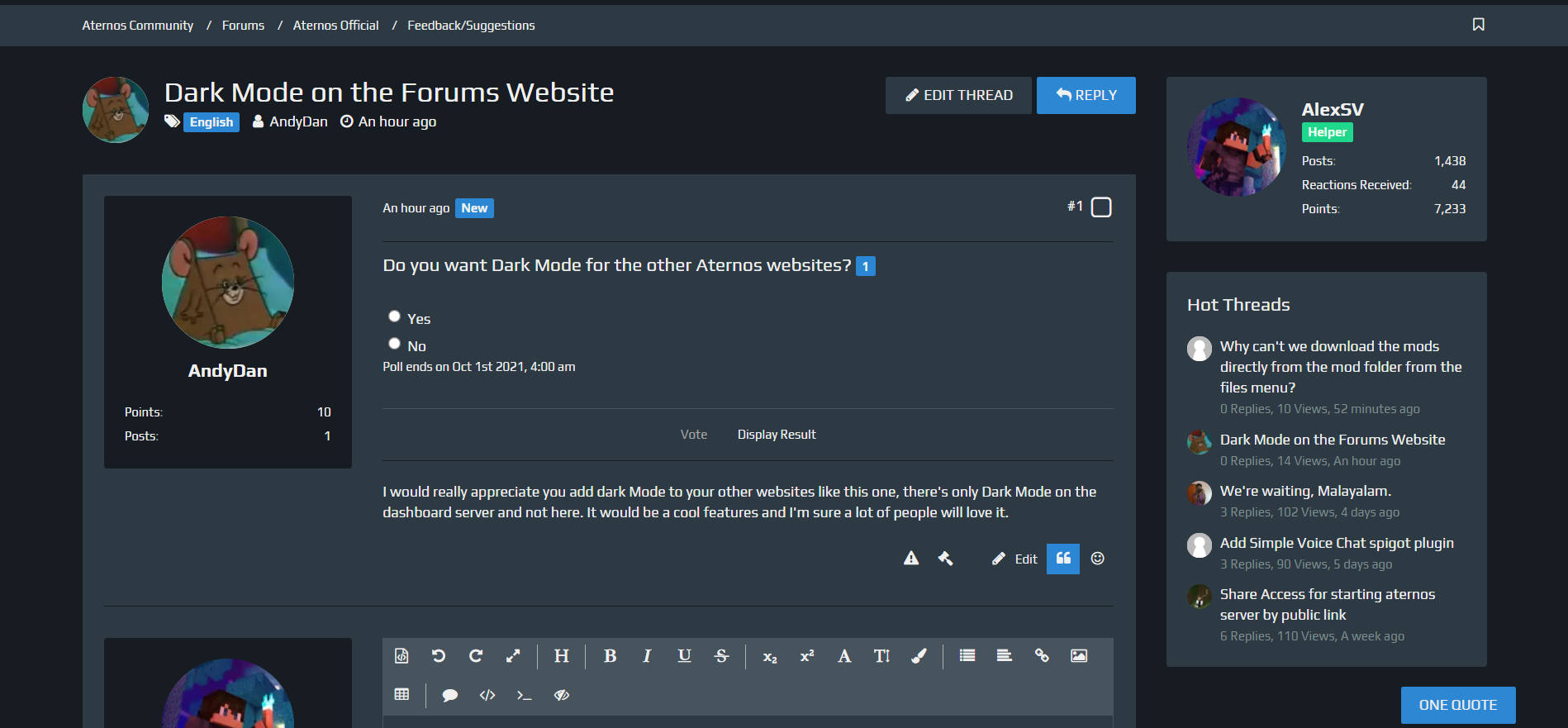1568x728 pixels.
Task: Open the text alignment options
Action: [1005, 656]
